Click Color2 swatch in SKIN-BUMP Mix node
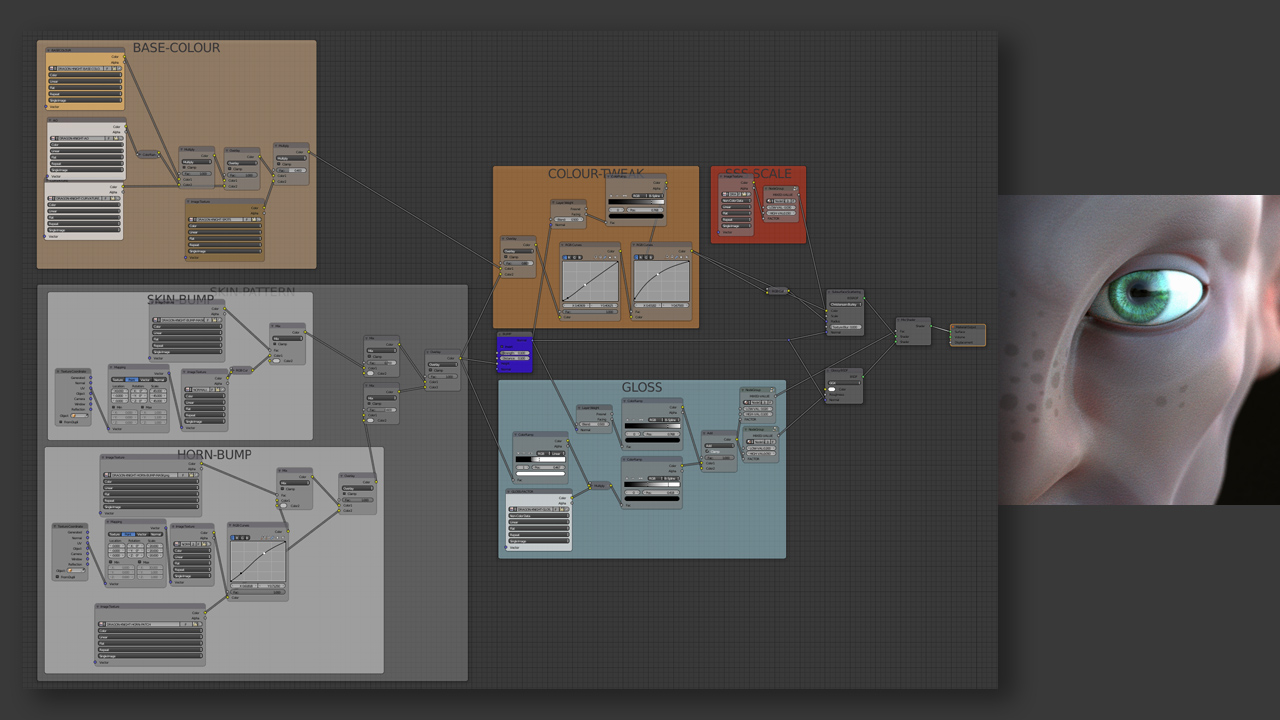Viewport: 1280px width, 720px height. point(276,361)
